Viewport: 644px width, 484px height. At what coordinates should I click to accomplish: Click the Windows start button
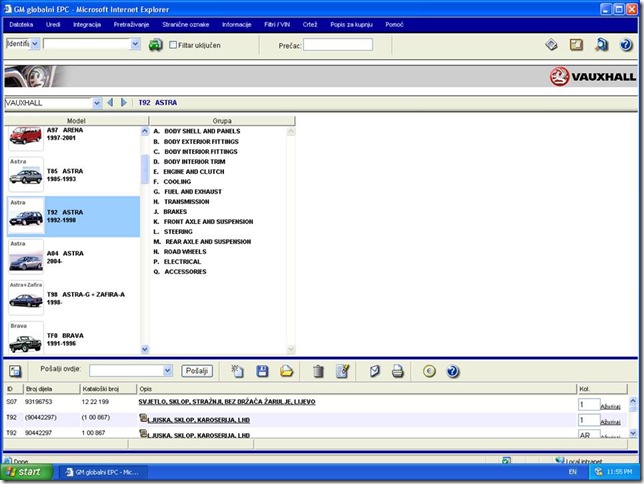click(27, 472)
